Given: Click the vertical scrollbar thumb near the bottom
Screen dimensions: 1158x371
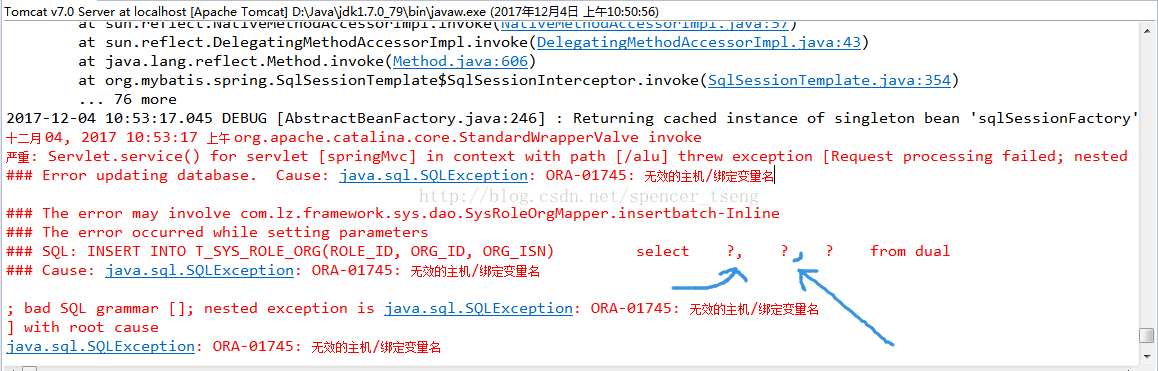Looking at the screenshot, I should point(1146,336).
